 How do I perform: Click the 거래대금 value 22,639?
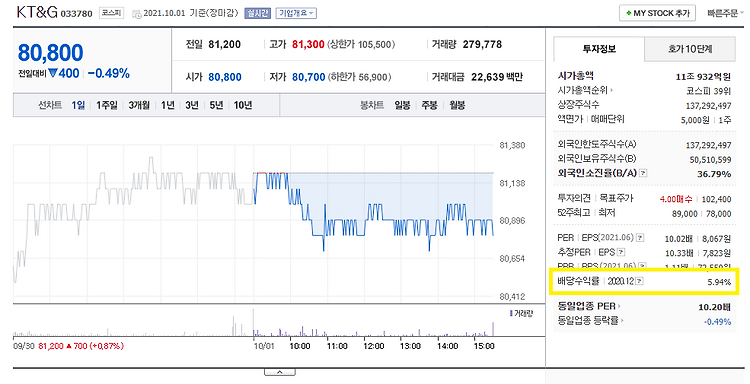[487, 77]
